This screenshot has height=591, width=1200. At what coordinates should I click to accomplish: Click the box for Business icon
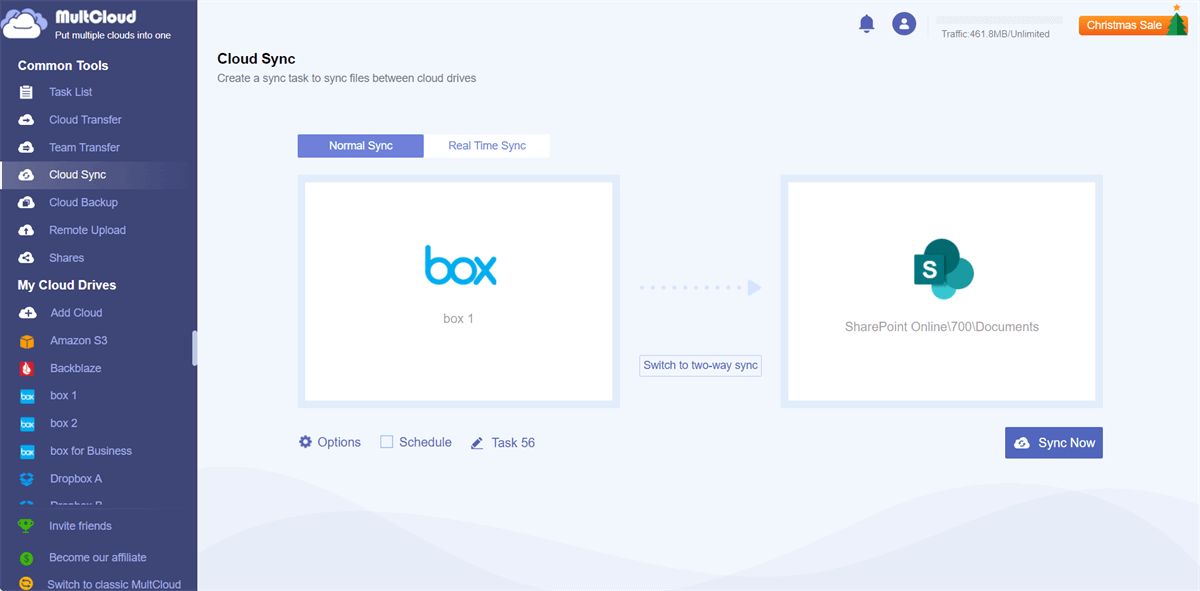click(27, 452)
